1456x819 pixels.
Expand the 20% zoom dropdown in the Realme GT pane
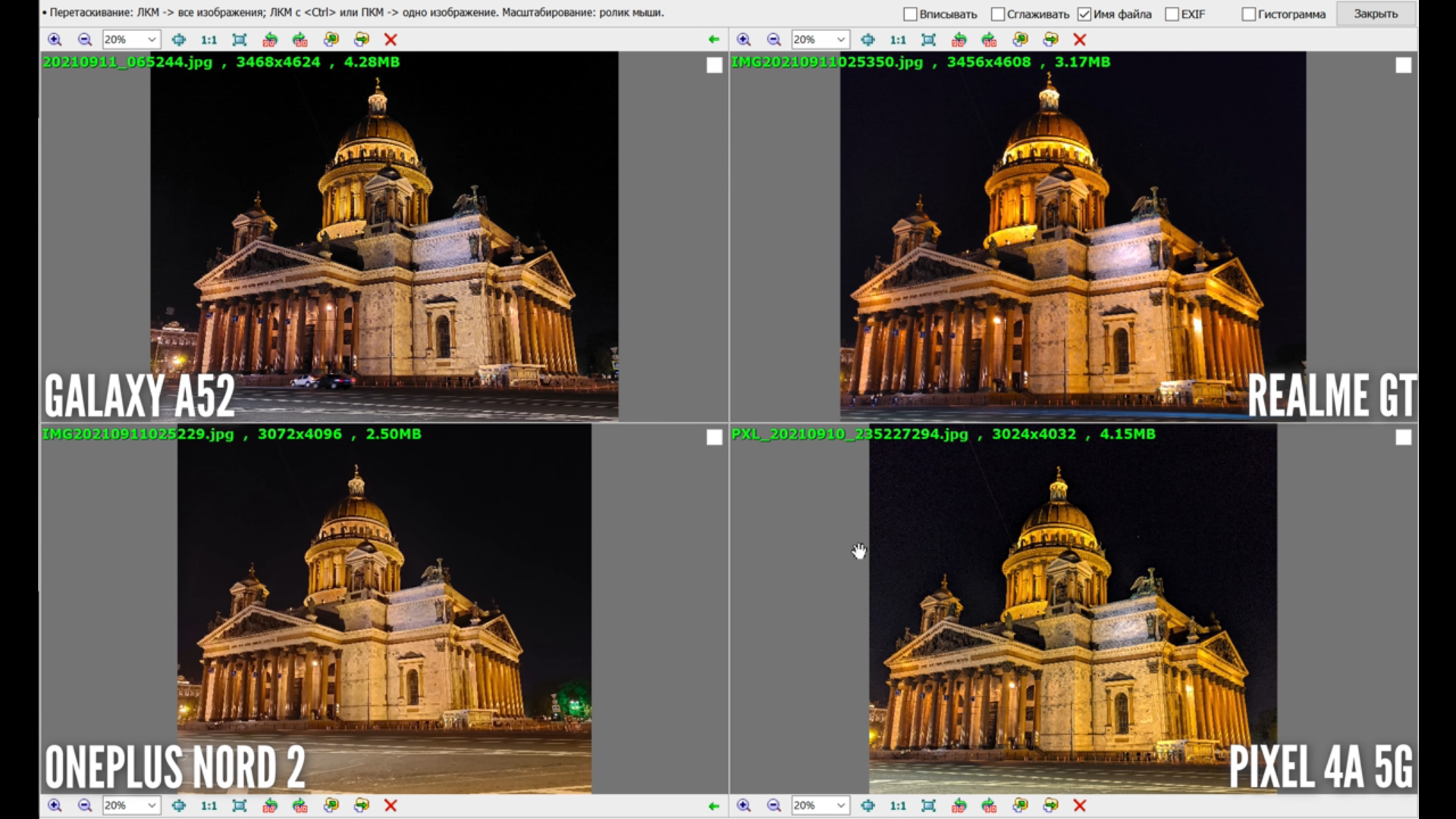coord(840,39)
